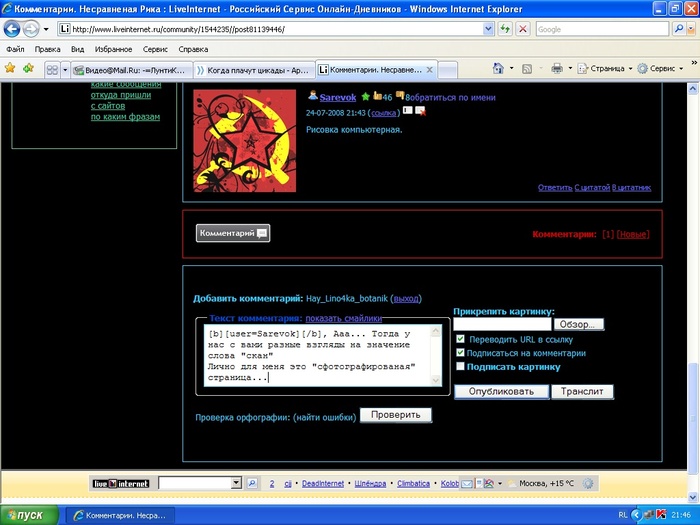Image resolution: width=700 pixels, height=525 pixels.
Task: Open the Новые comments link
Action: coord(633,234)
